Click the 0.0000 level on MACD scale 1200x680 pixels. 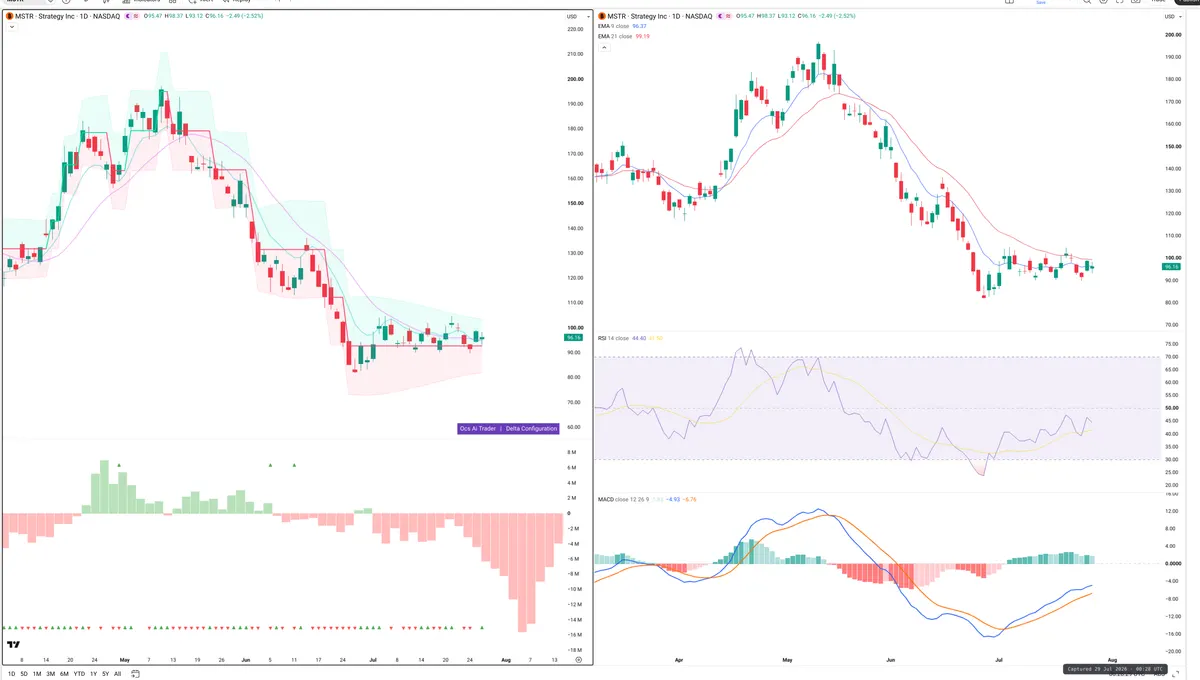click(x=1172, y=563)
